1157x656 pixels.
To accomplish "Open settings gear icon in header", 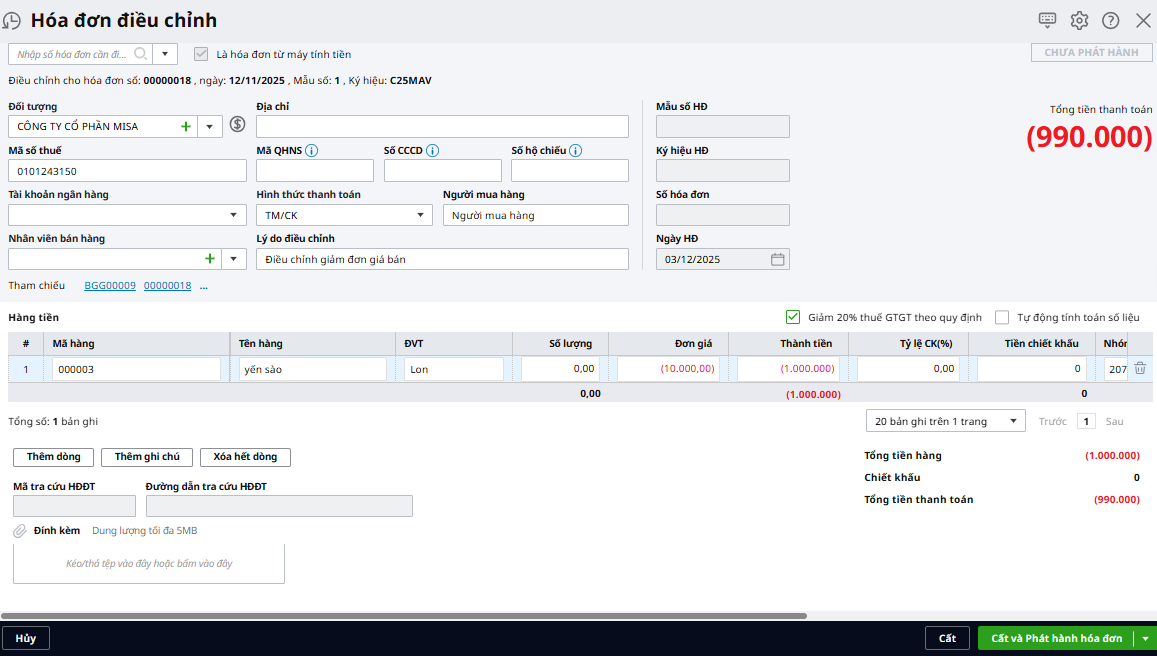I will 1079,20.
